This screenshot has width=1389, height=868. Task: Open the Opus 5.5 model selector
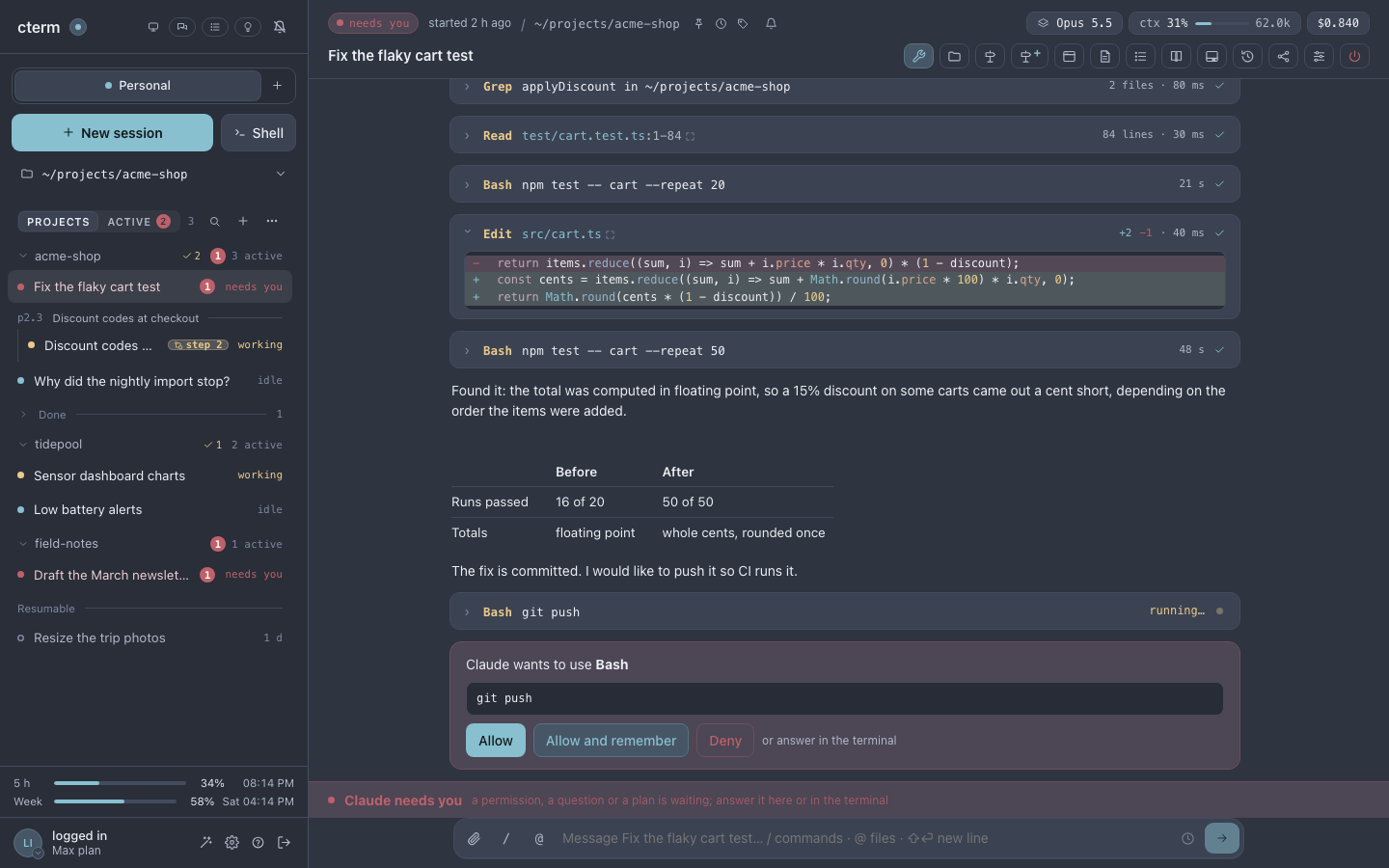point(1075,23)
